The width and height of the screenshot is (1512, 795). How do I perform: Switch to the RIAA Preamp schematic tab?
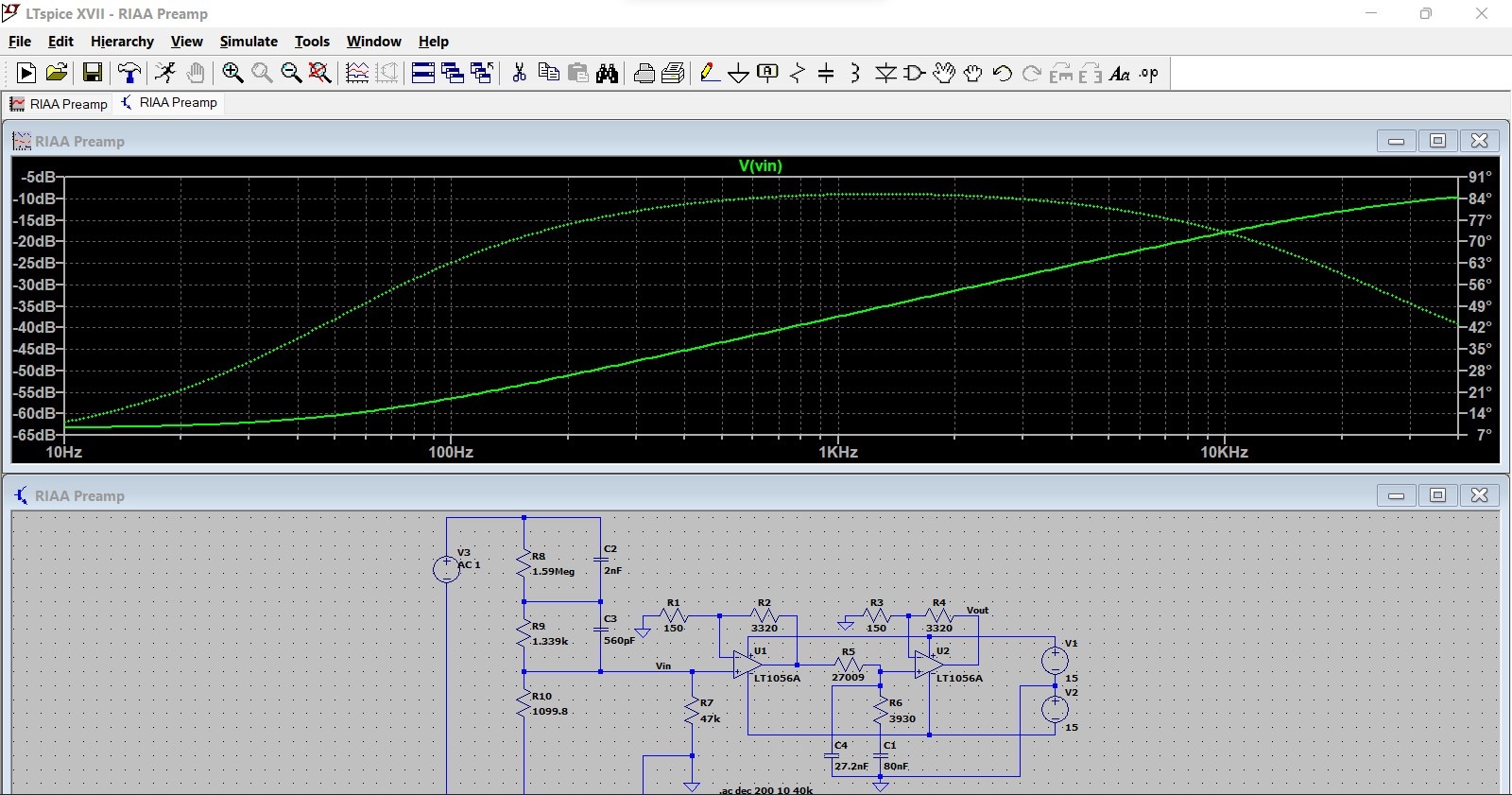169,103
